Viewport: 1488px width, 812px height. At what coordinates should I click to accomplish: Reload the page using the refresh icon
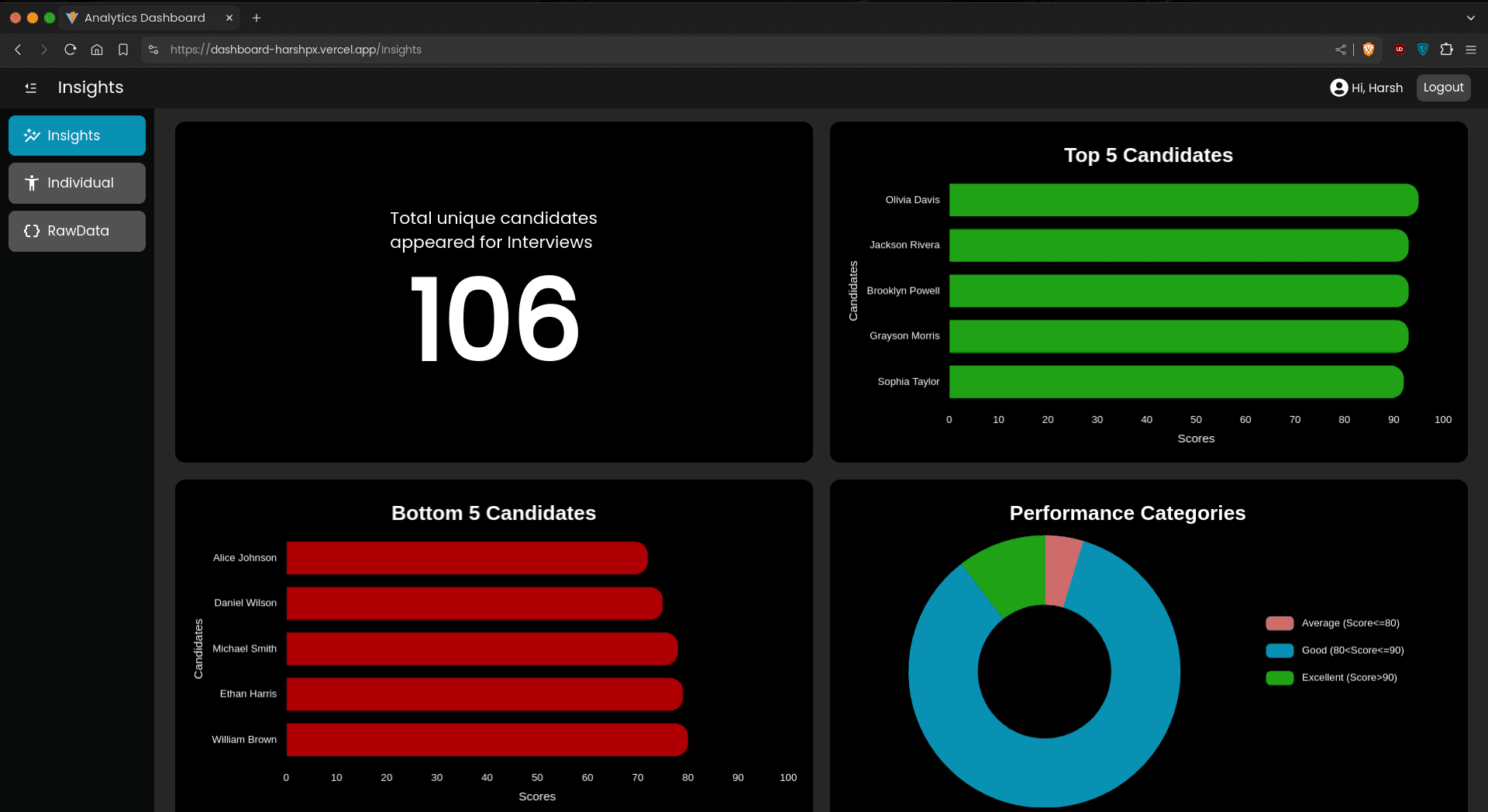click(x=70, y=50)
